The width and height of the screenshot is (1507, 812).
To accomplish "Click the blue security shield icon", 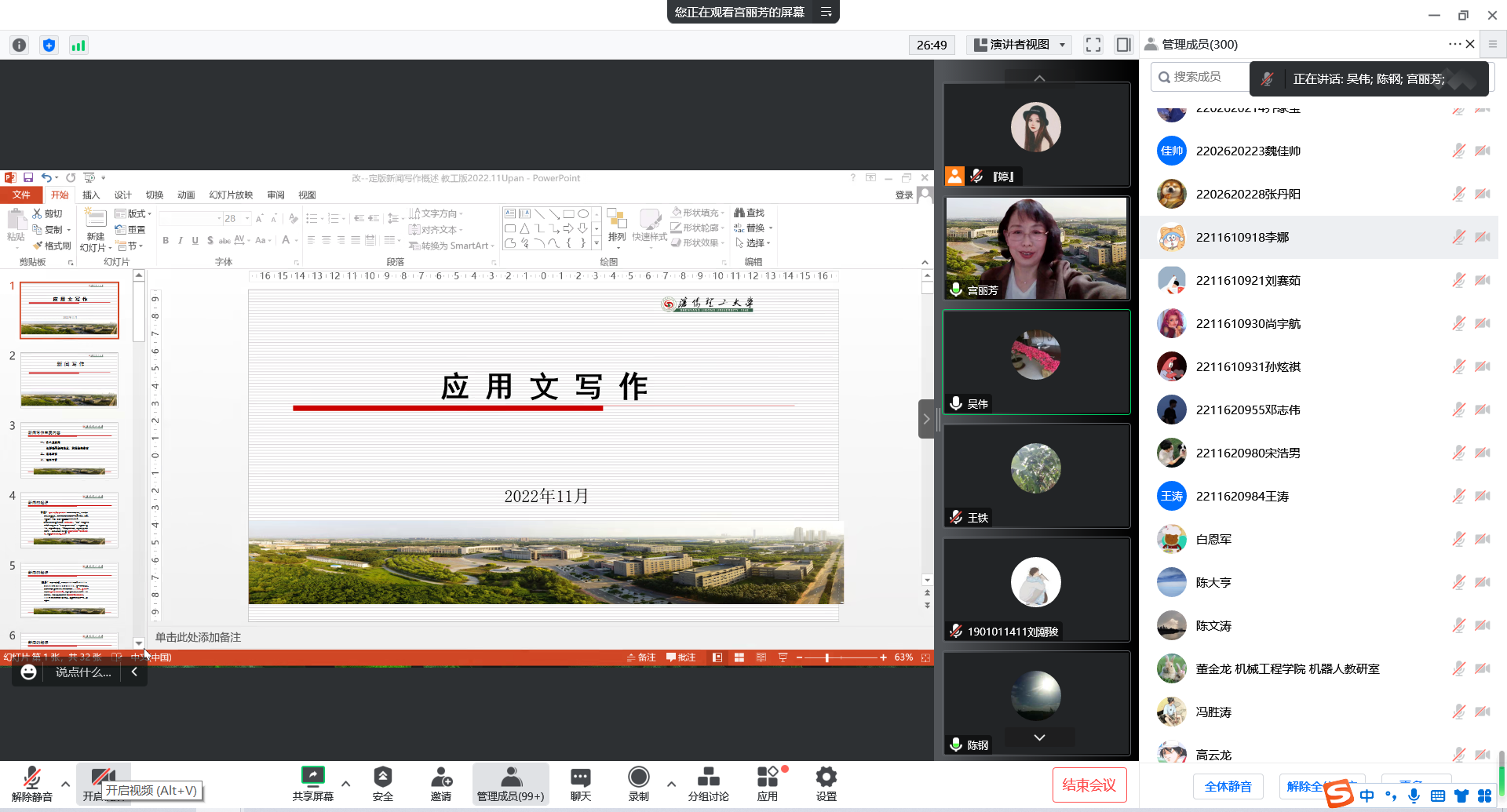I will click(x=49, y=46).
